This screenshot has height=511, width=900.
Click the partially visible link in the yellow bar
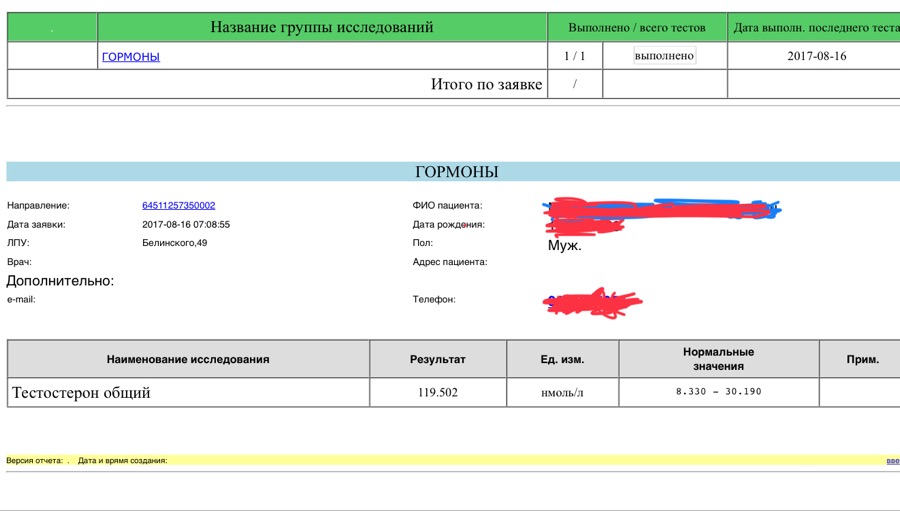[892, 461]
